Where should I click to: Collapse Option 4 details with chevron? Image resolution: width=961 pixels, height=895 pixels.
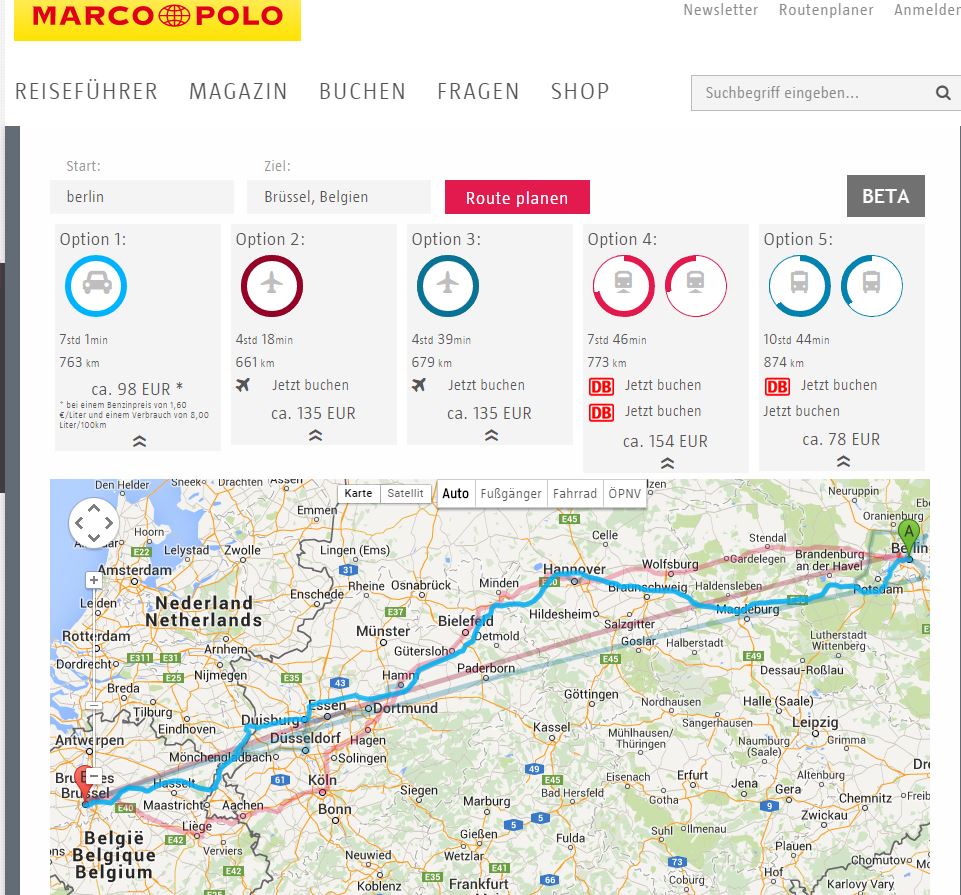click(667, 463)
